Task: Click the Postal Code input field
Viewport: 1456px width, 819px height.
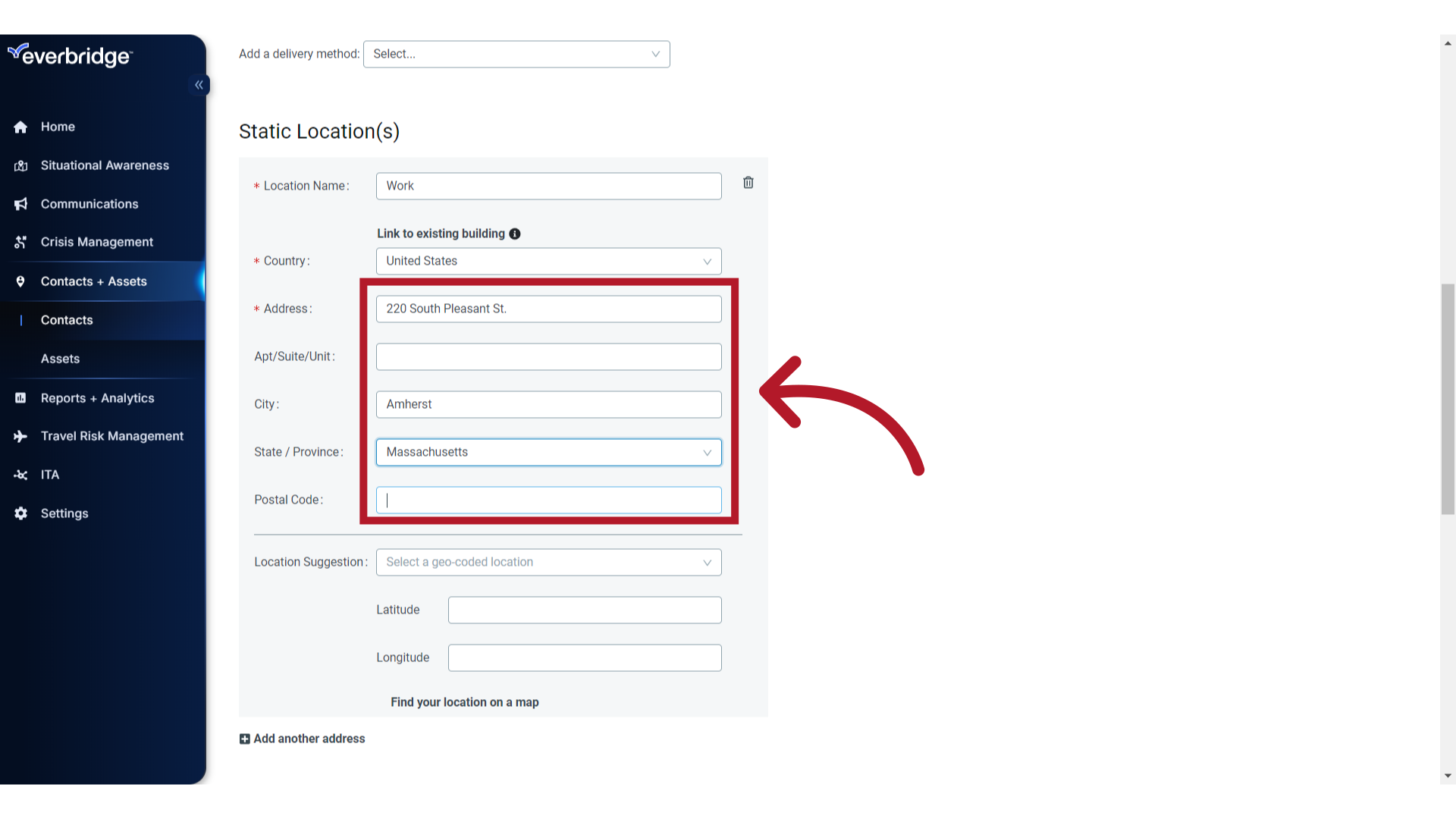Action: (x=548, y=500)
